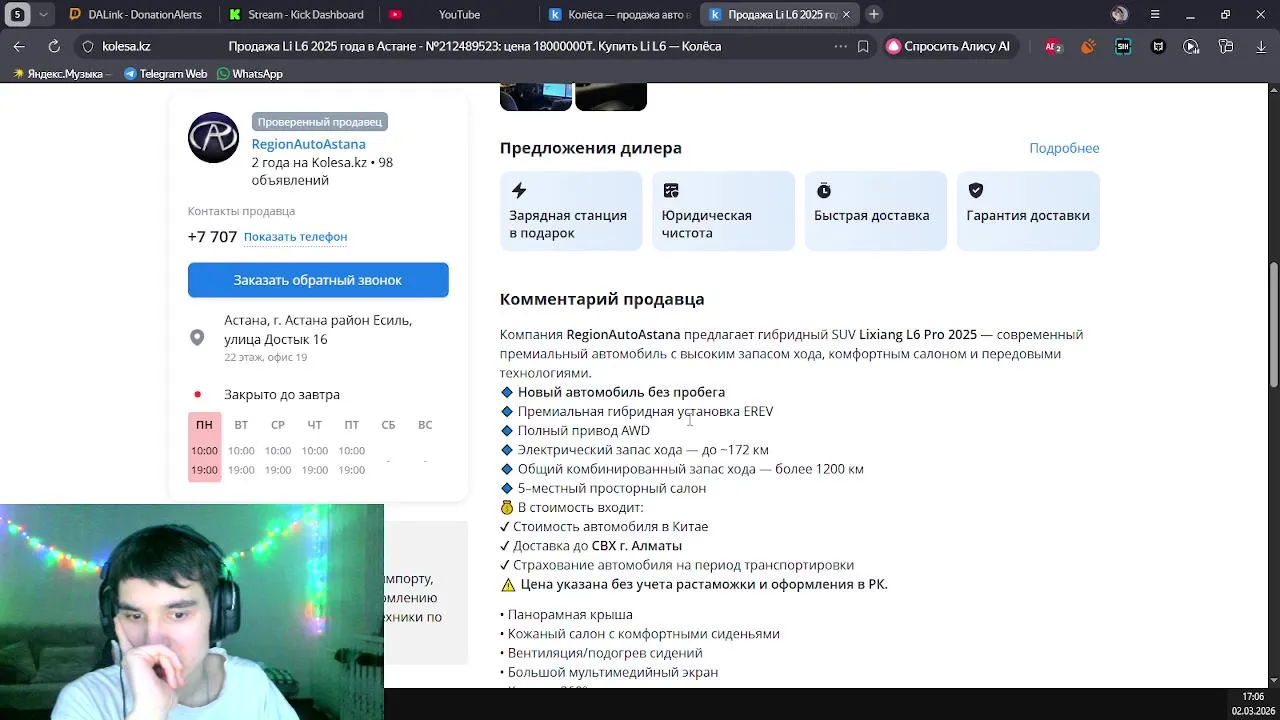
Task: Click the shield check icon in Гарантия доставки card
Action: (x=976, y=190)
